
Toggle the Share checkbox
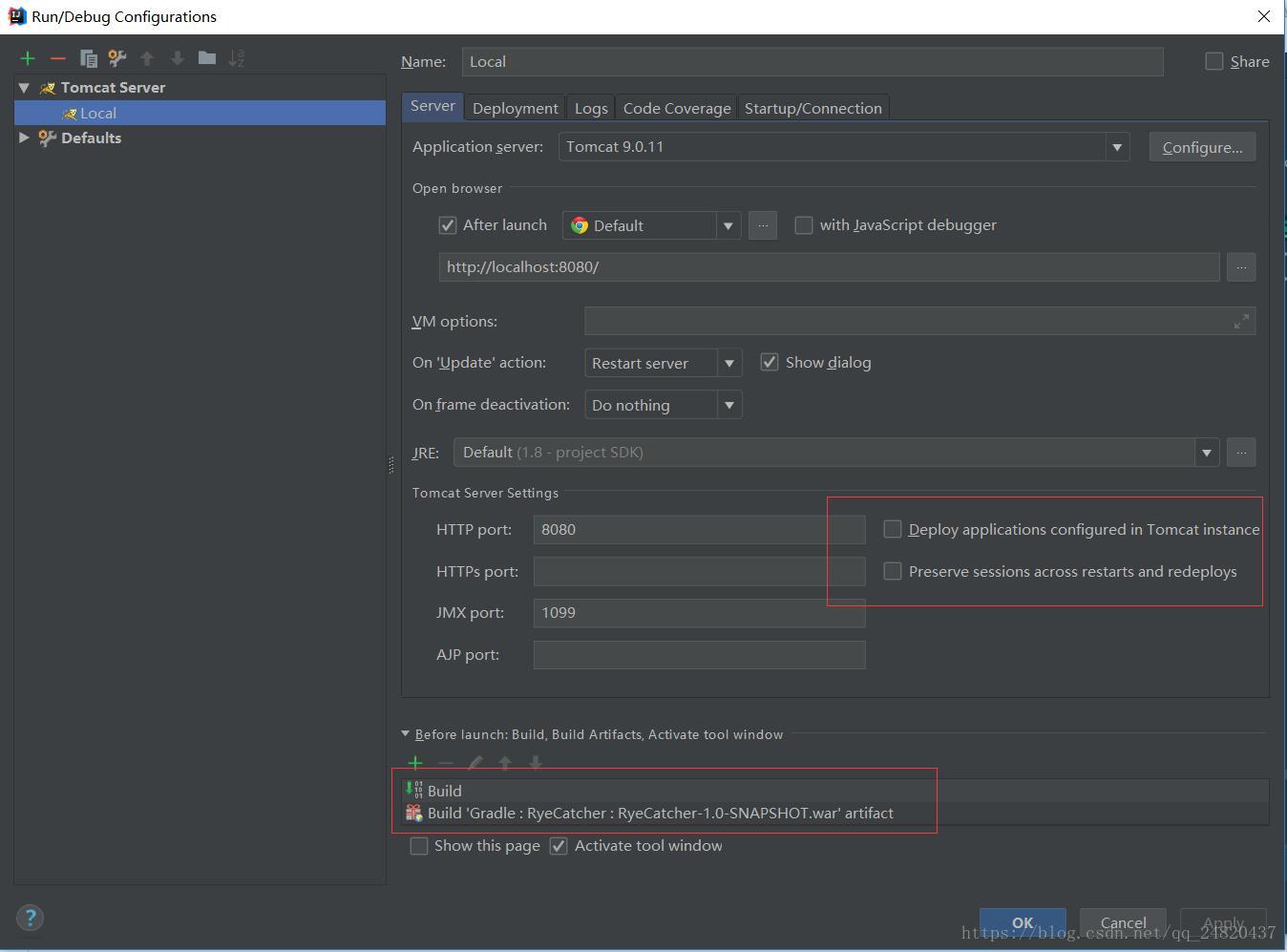tap(1214, 61)
